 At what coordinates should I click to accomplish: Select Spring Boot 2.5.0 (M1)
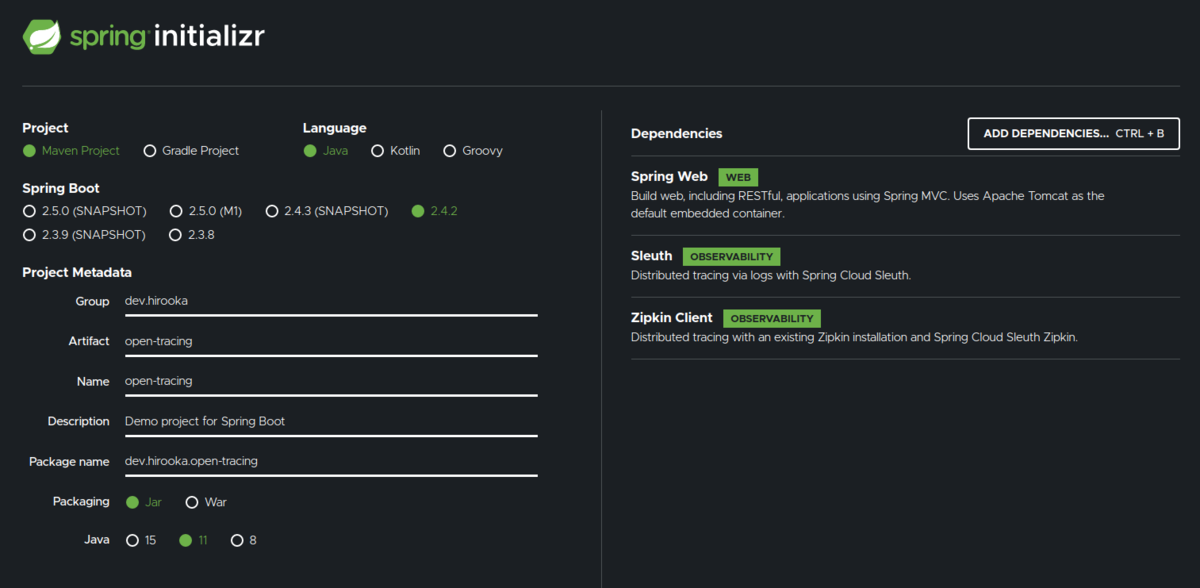point(206,211)
